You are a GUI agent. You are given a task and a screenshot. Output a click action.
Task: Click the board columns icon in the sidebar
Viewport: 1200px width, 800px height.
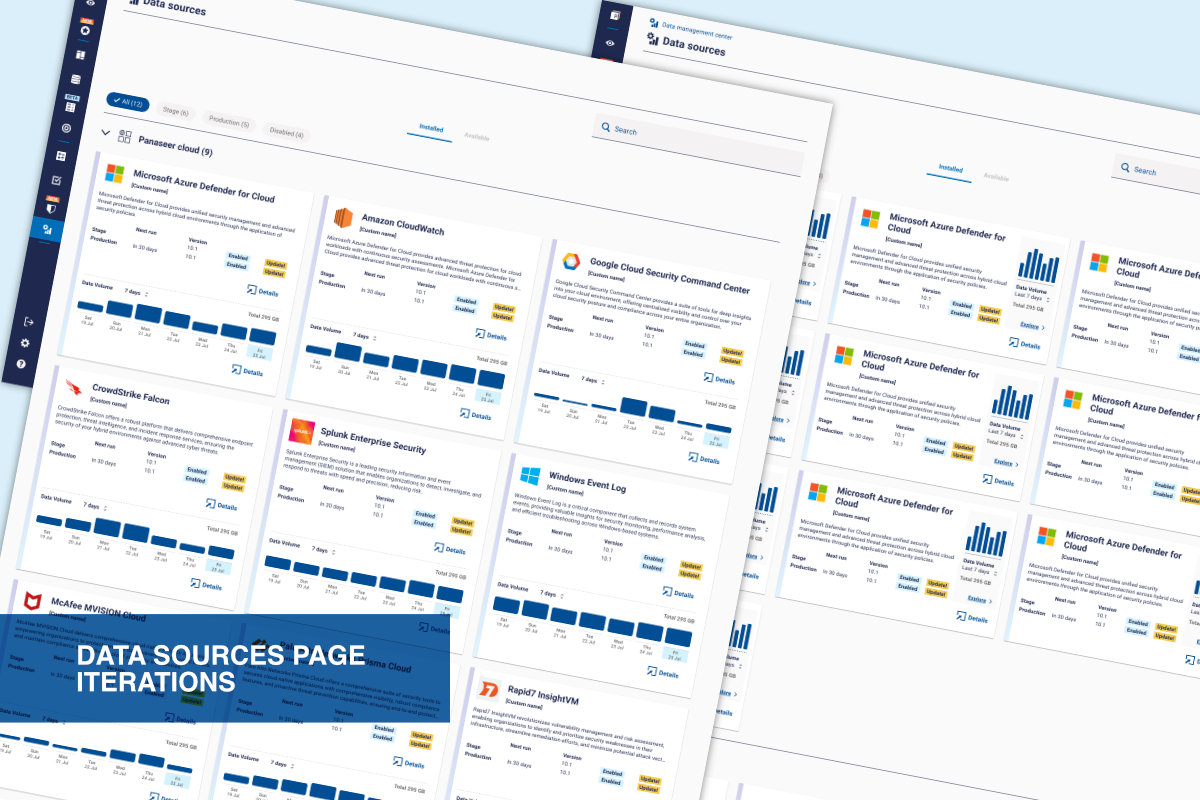point(81,55)
